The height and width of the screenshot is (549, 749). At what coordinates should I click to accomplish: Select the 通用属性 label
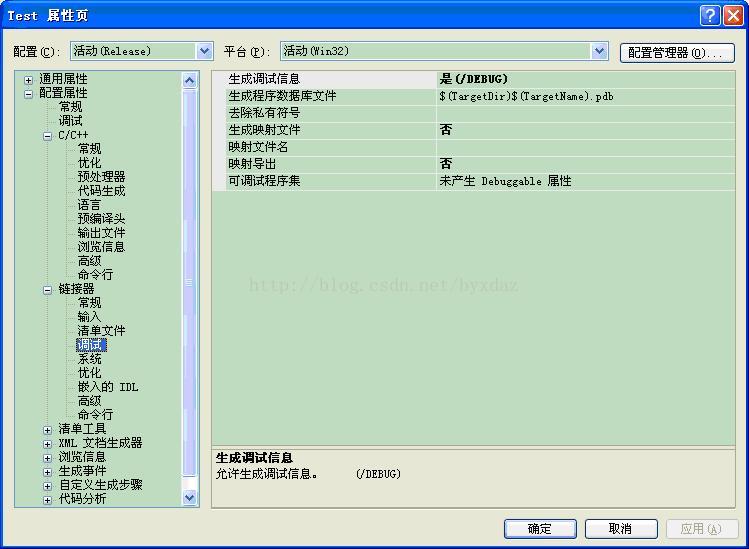(x=63, y=79)
